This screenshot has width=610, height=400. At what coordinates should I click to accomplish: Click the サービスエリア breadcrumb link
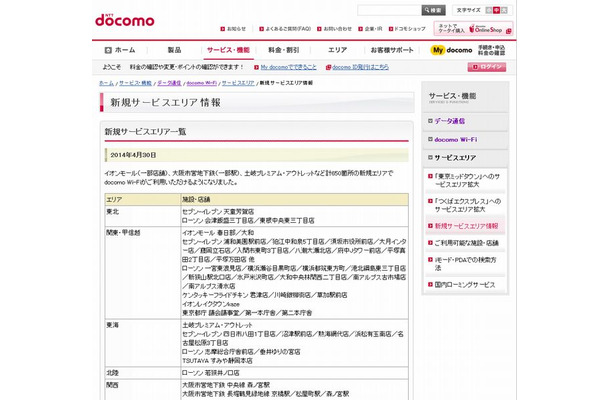238,83
